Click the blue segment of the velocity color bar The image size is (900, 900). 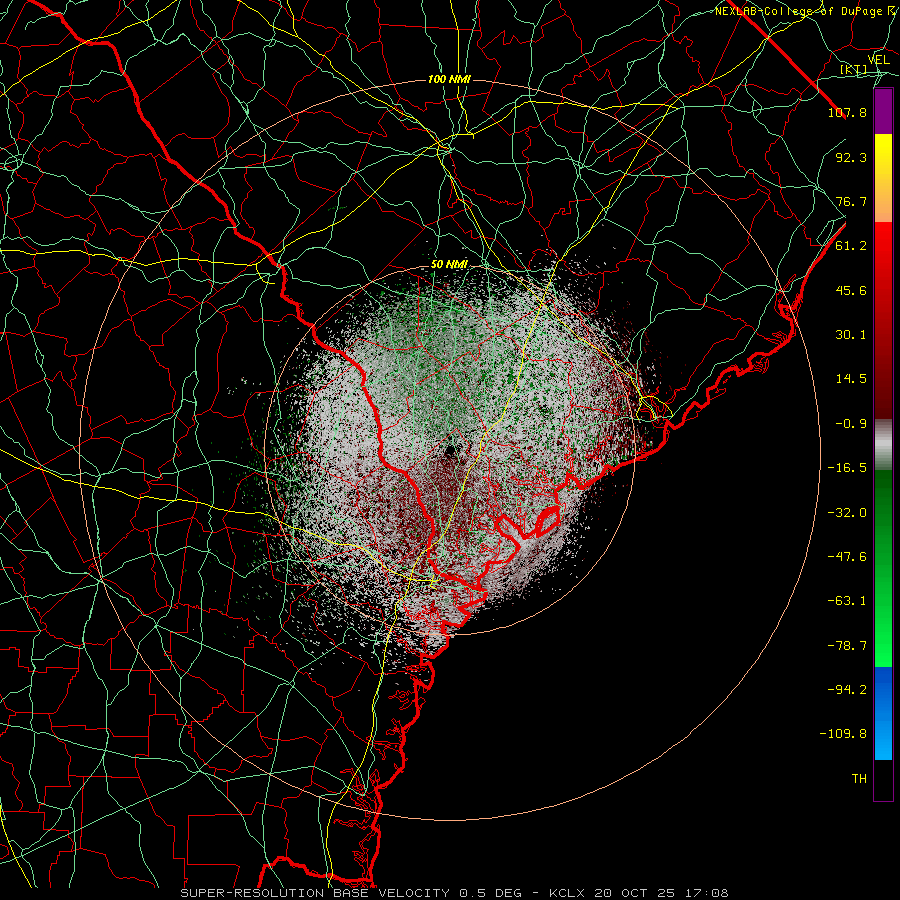[x=883, y=713]
